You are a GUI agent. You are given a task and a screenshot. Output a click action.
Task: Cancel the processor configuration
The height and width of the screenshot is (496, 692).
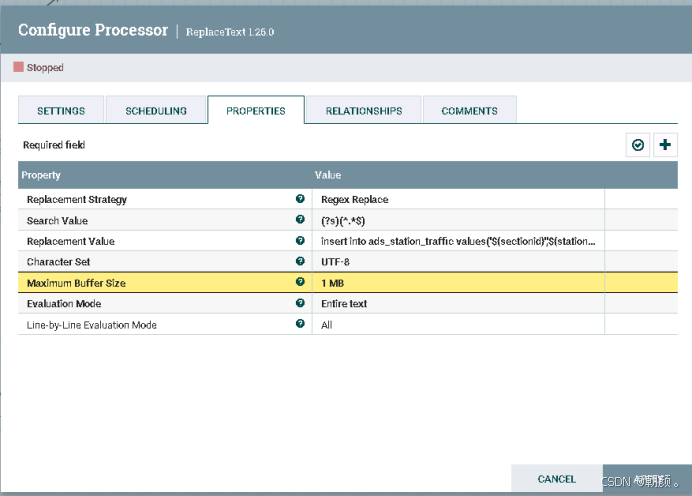(x=557, y=479)
